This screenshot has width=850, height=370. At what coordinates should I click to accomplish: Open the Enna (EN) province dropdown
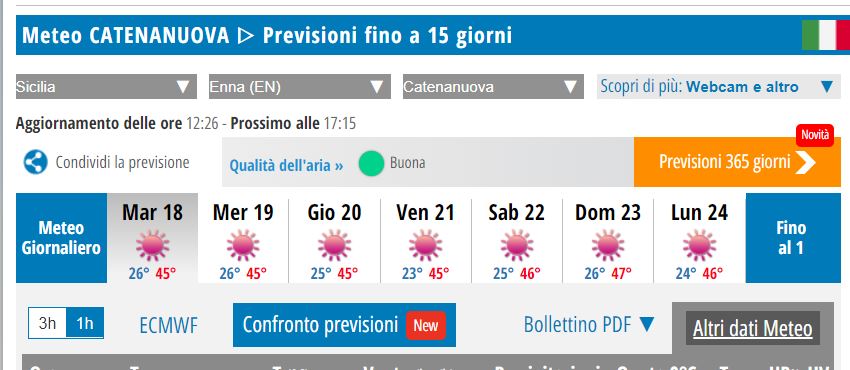(x=300, y=87)
